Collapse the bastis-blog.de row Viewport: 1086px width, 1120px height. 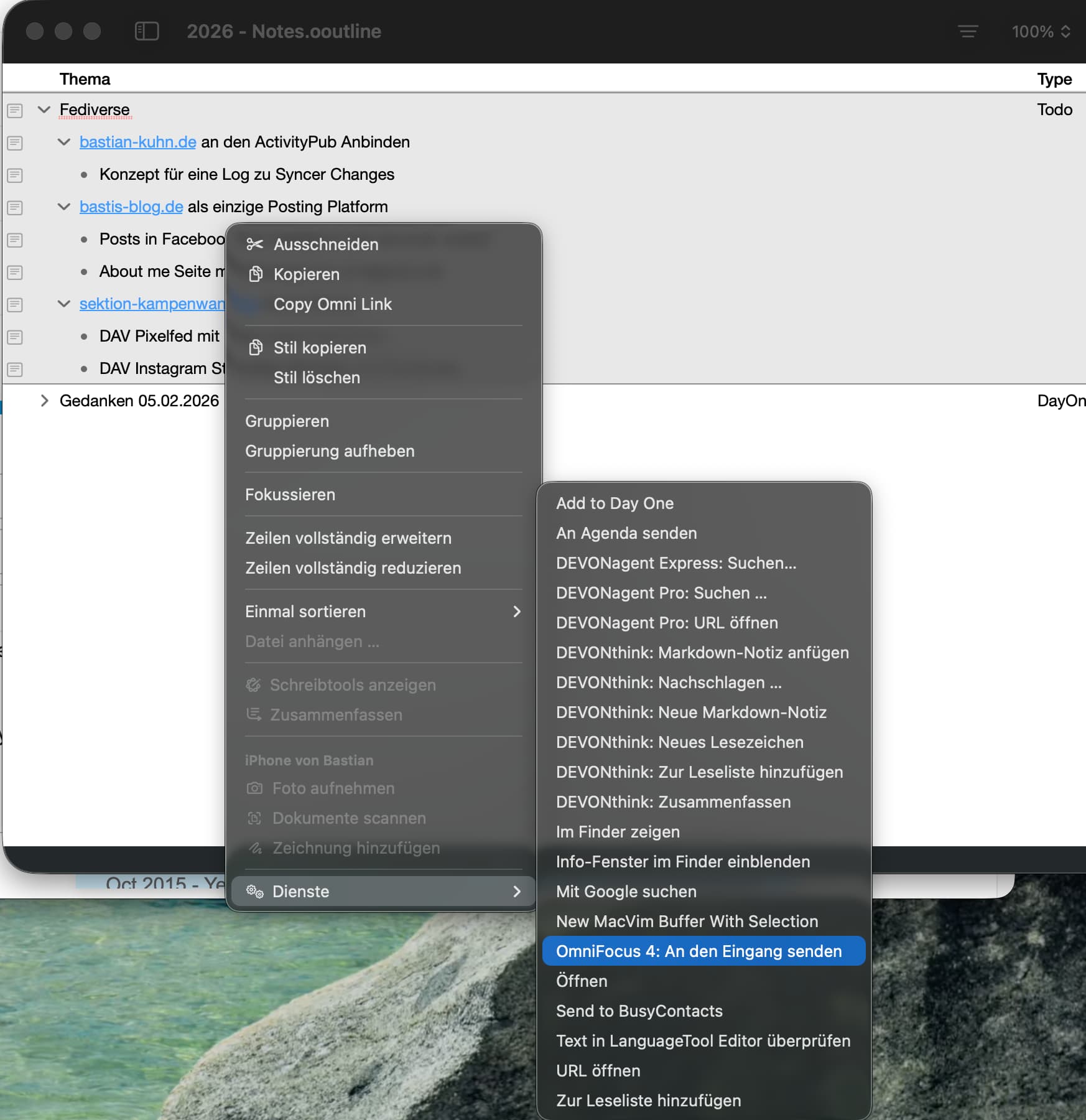pyautogui.click(x=64, y=207)
